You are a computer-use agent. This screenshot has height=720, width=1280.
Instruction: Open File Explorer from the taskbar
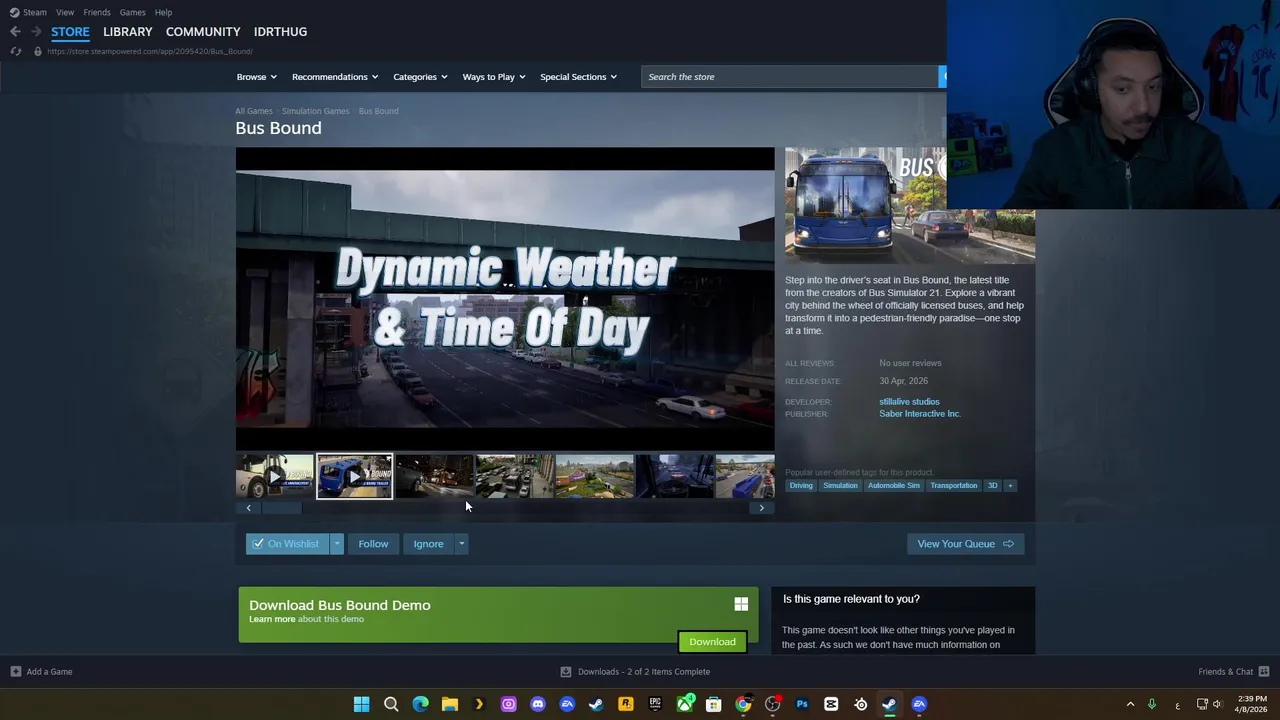point(450,704)
